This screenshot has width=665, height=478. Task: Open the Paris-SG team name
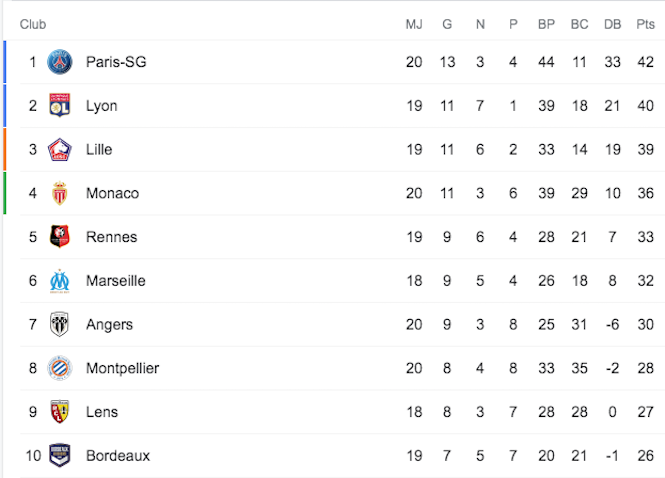coord(116,62)
